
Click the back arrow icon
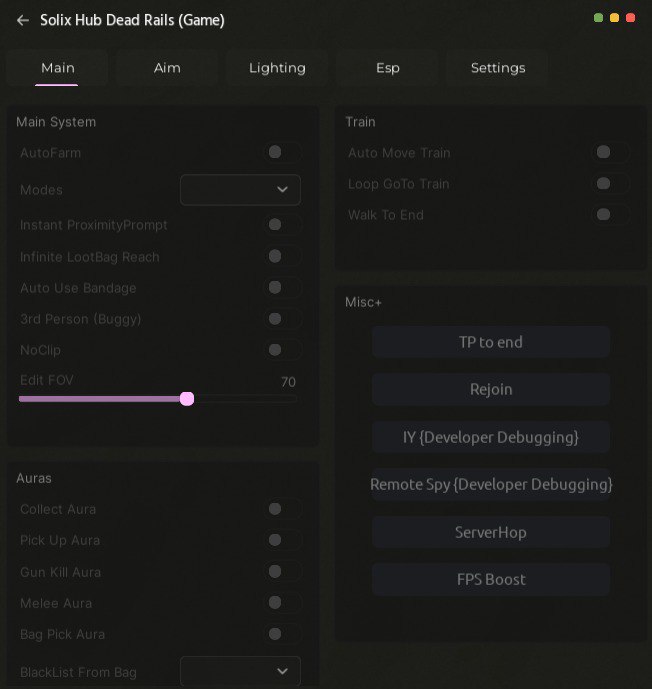(x=22, y=20)
